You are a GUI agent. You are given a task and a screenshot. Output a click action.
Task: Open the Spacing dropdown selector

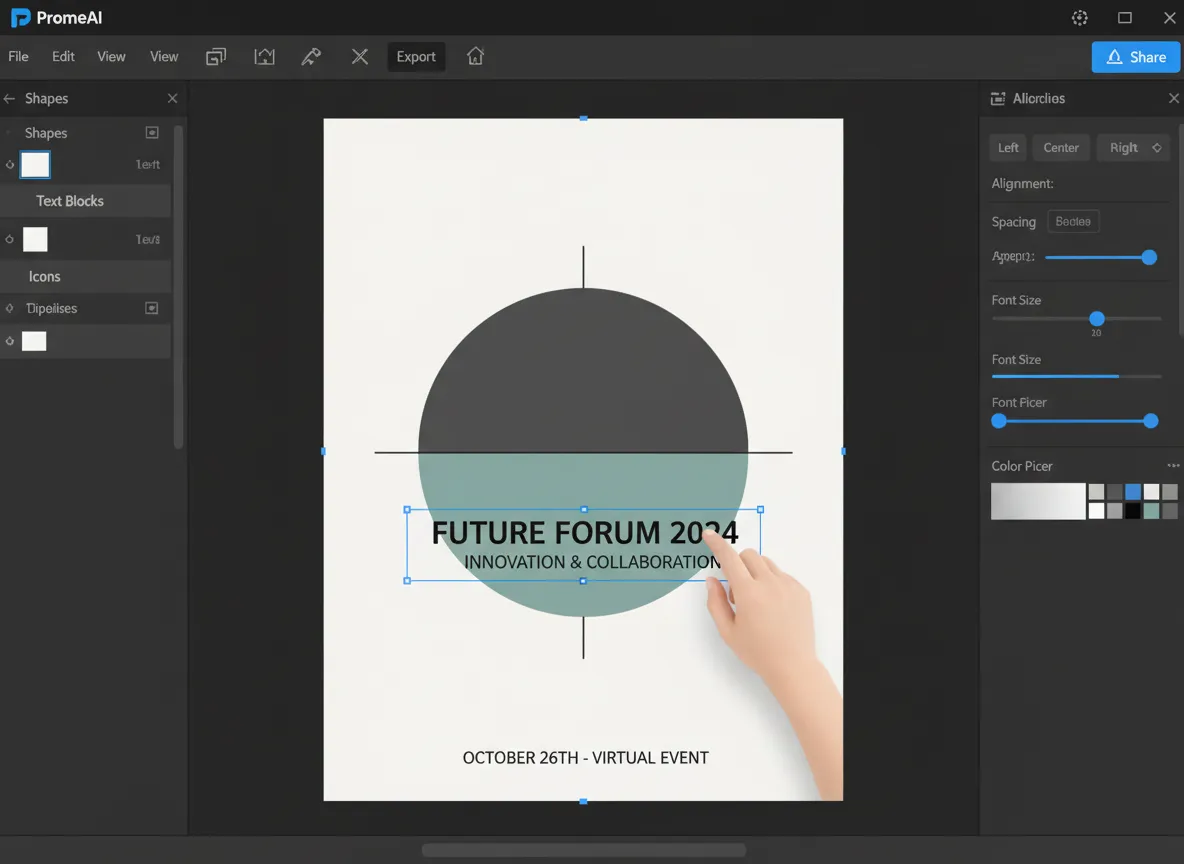point(1072,221)
